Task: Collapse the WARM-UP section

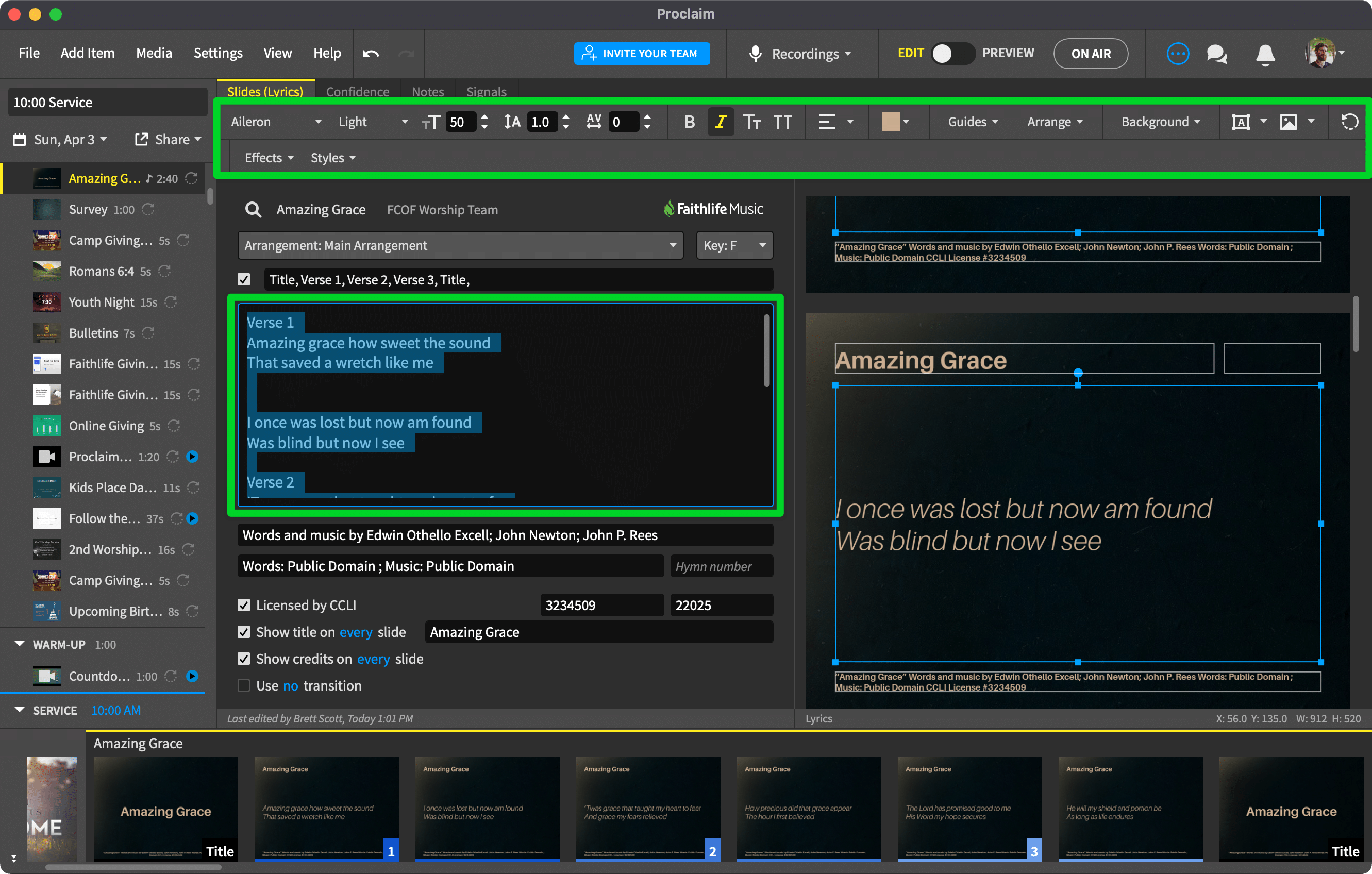Action: tap(20, 644)
